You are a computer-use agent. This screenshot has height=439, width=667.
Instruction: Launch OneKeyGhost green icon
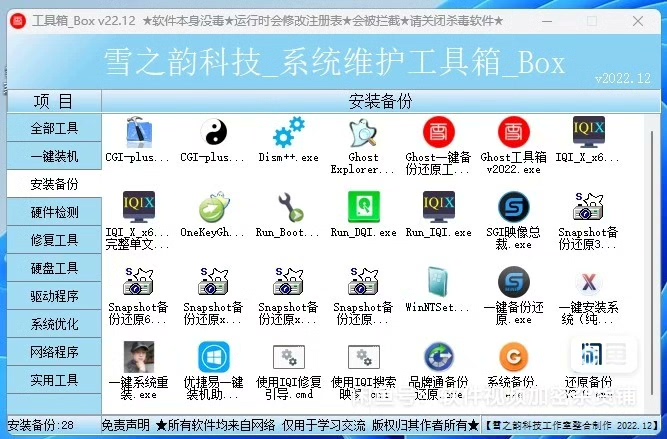214,207
